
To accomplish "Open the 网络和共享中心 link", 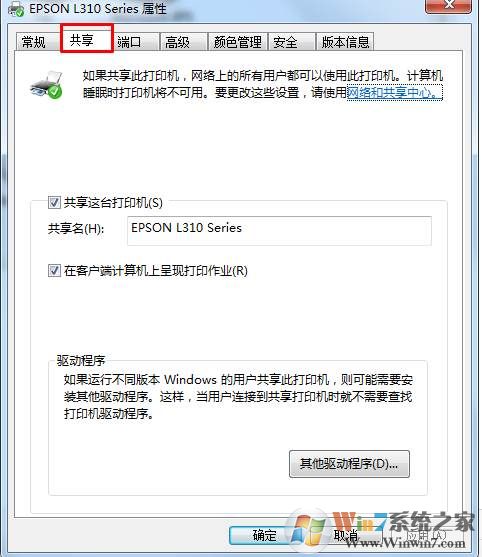I will [395, 93].
